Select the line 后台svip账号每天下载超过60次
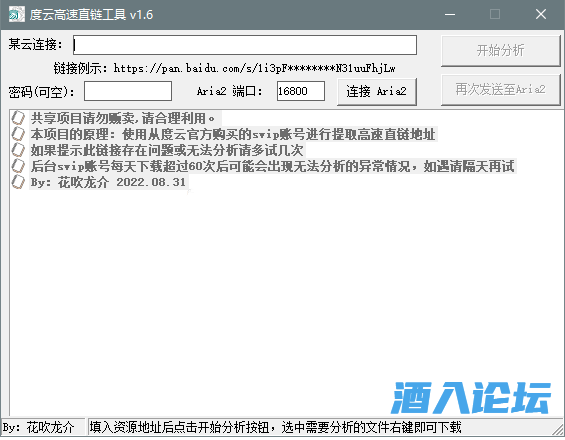565x440 pixels. (x=273, y=166)
